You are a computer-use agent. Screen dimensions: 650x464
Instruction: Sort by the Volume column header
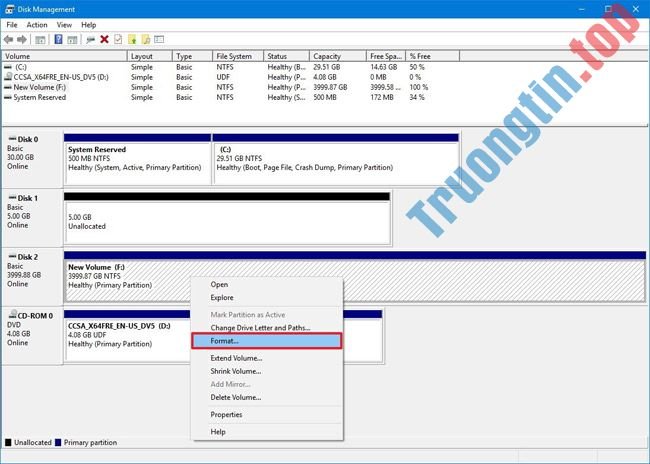coord(64,56)
